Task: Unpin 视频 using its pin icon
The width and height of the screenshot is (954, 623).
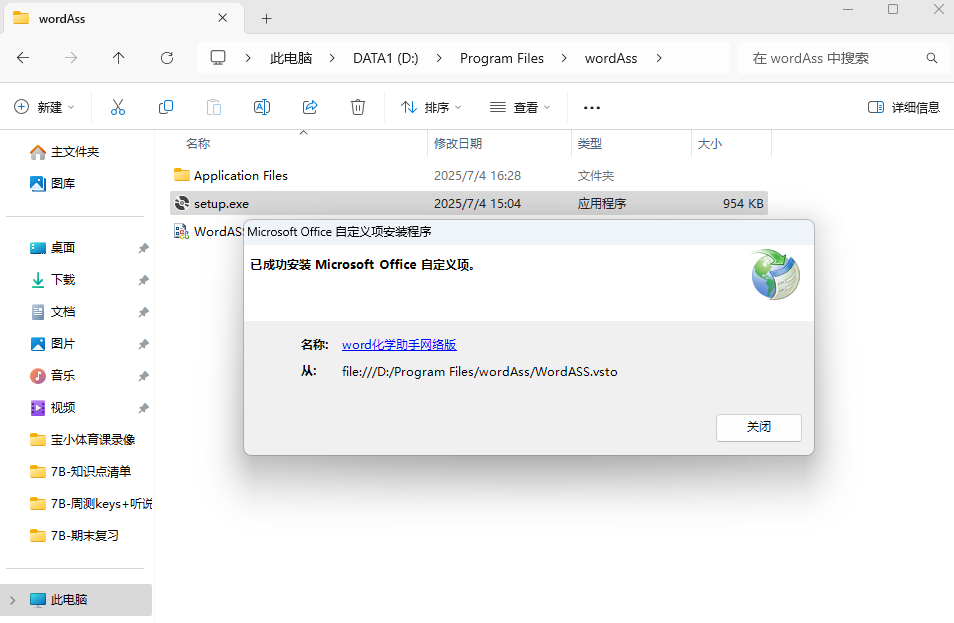Action: pos(143,408)
